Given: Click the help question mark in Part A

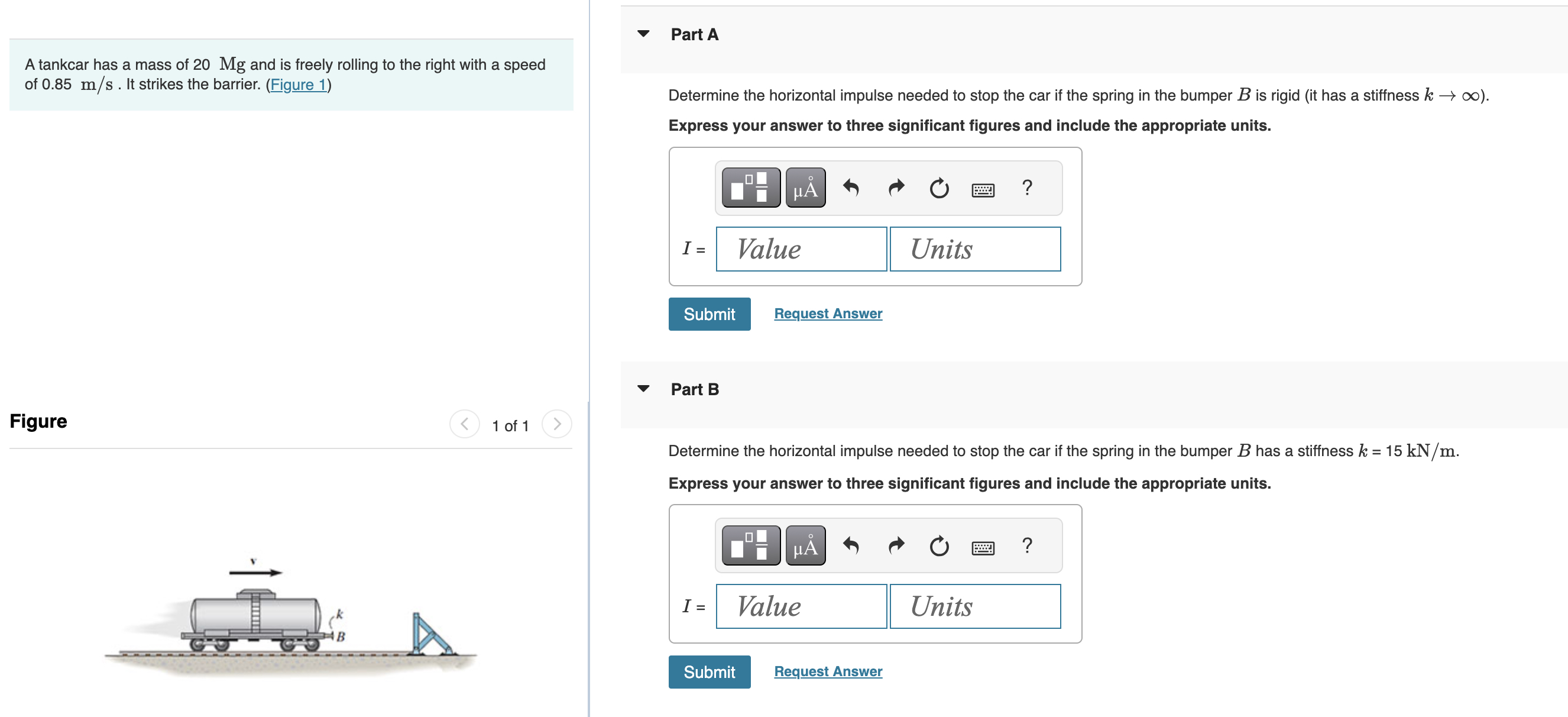Looking at the screenshot, I should pyautogui.click(x=1027, y=188).
